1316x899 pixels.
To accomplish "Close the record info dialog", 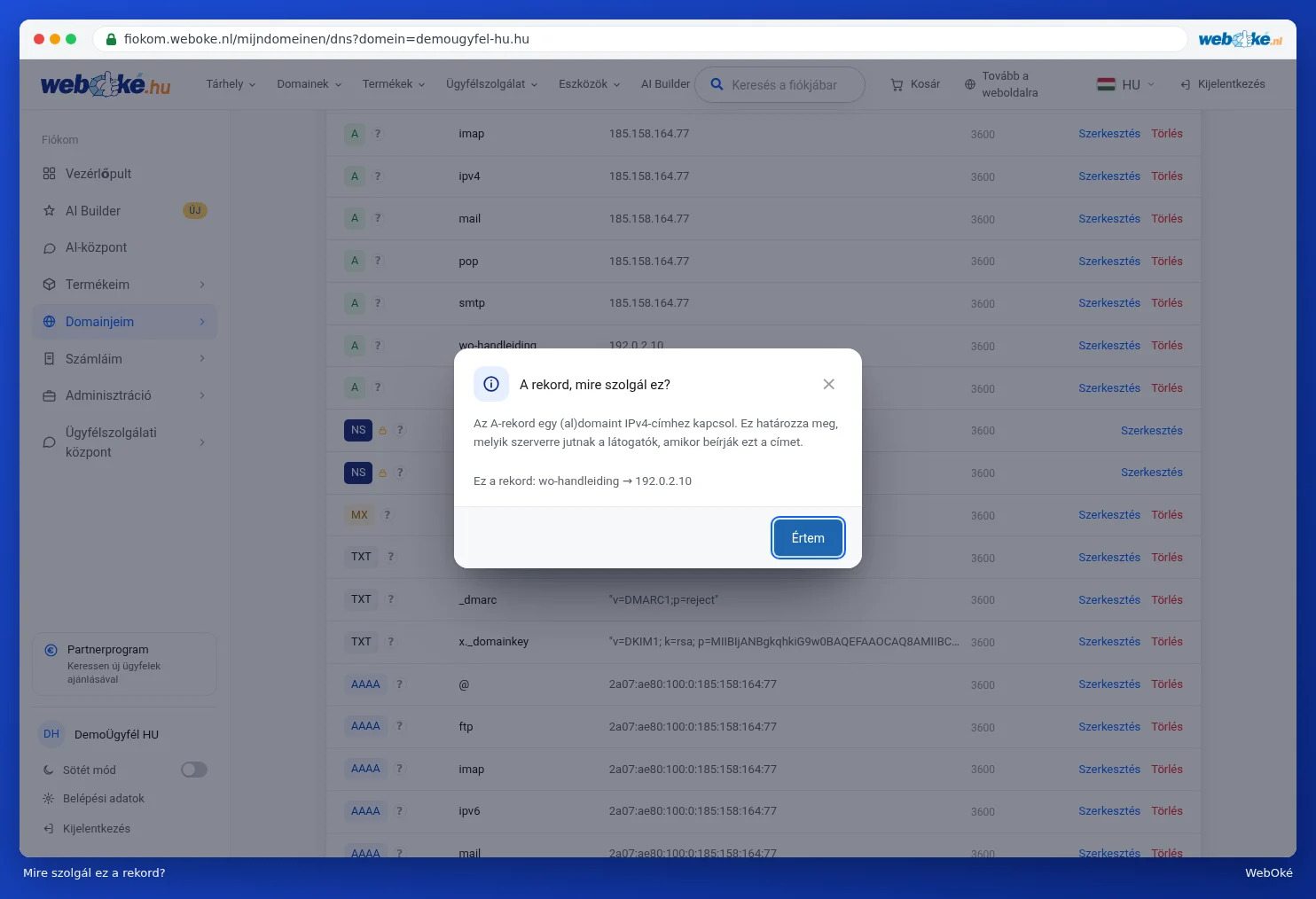I will click(x=828, y=384).
